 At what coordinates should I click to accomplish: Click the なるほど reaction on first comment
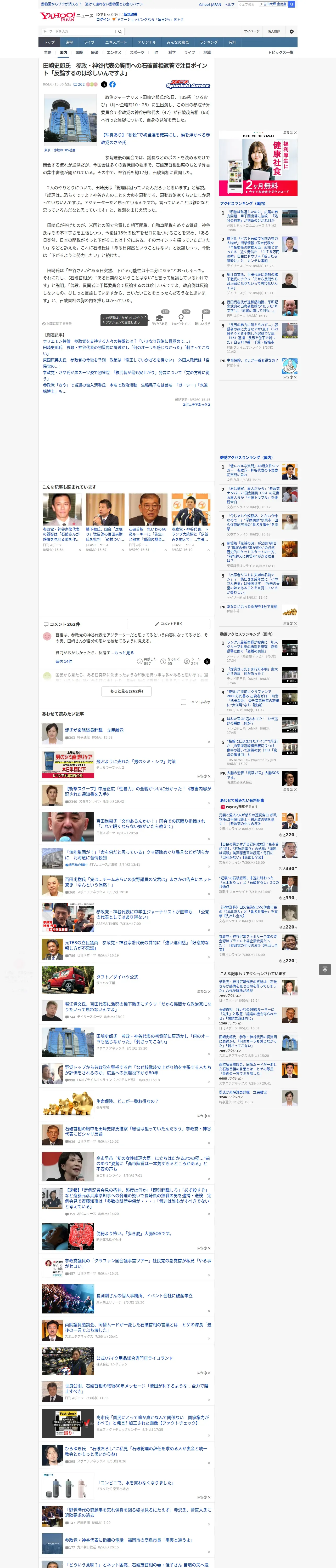pos(170,661)
